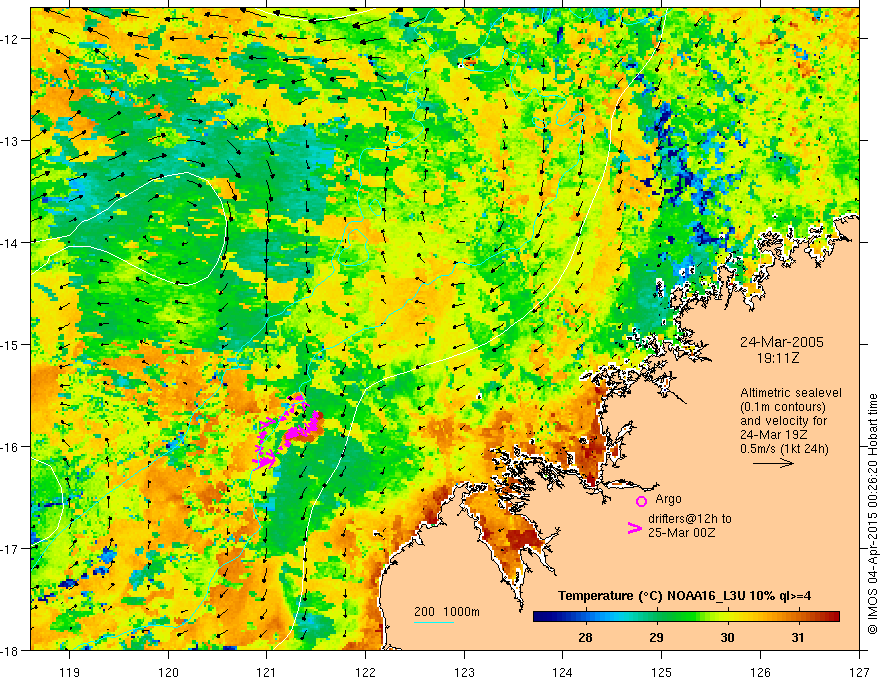The image size is (880, 680).
Task: Click the 19:11Z time label
Action: pyautogui.click(x=778, y=357)
